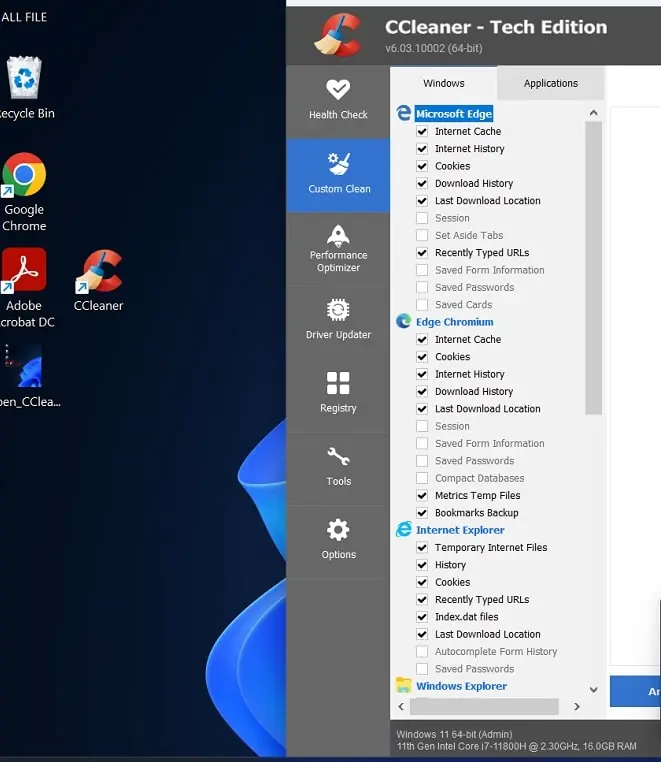Uncheck Edge Chromium Bookmarks Backup
Viewport: 661px width, 762px height.
coord(422,513)
